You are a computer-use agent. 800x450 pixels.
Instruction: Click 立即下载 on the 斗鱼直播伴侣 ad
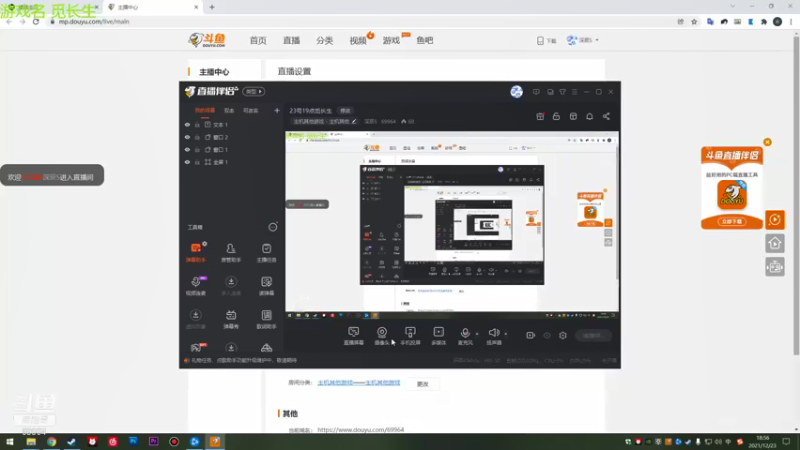(732, 221)
